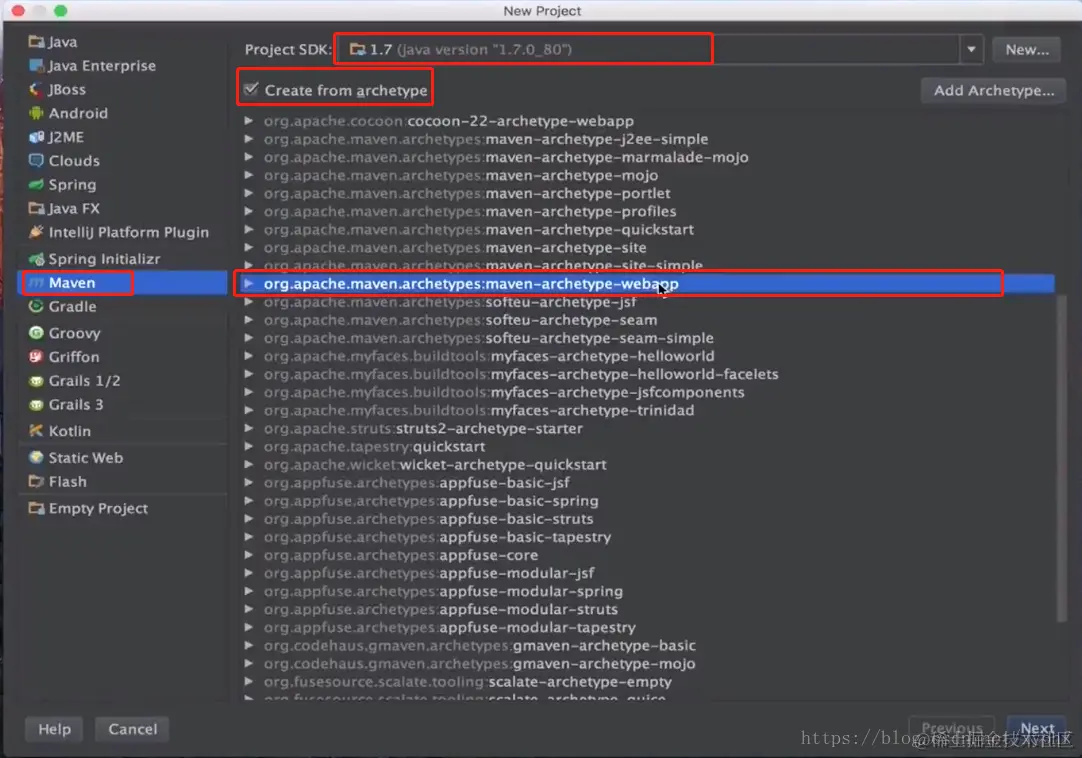Click the Maven icon in sidebar
The width and height of the screenshot is (1082, 758).
36,282
